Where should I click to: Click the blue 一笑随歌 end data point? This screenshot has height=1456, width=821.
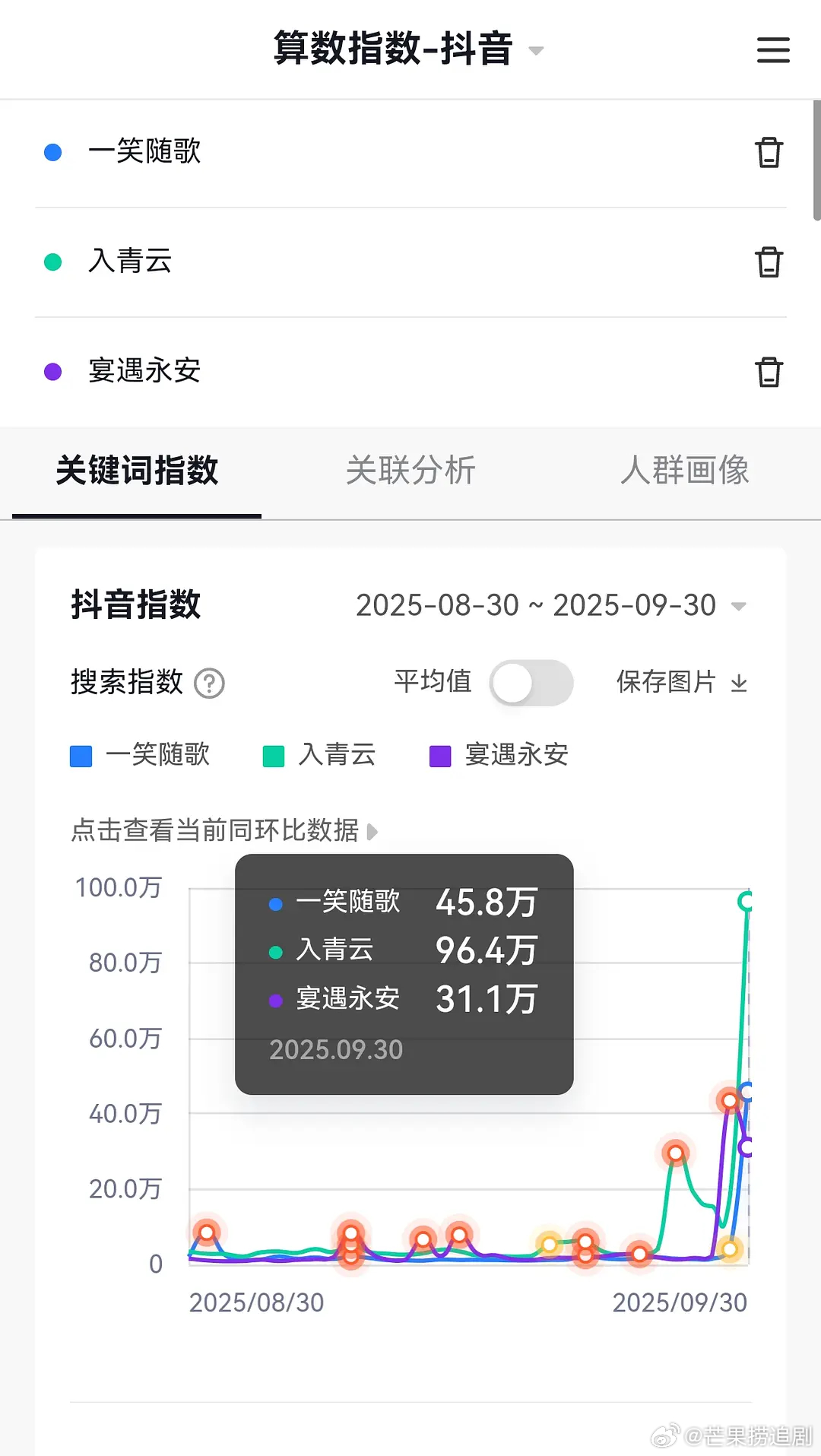click(747, 1093)
